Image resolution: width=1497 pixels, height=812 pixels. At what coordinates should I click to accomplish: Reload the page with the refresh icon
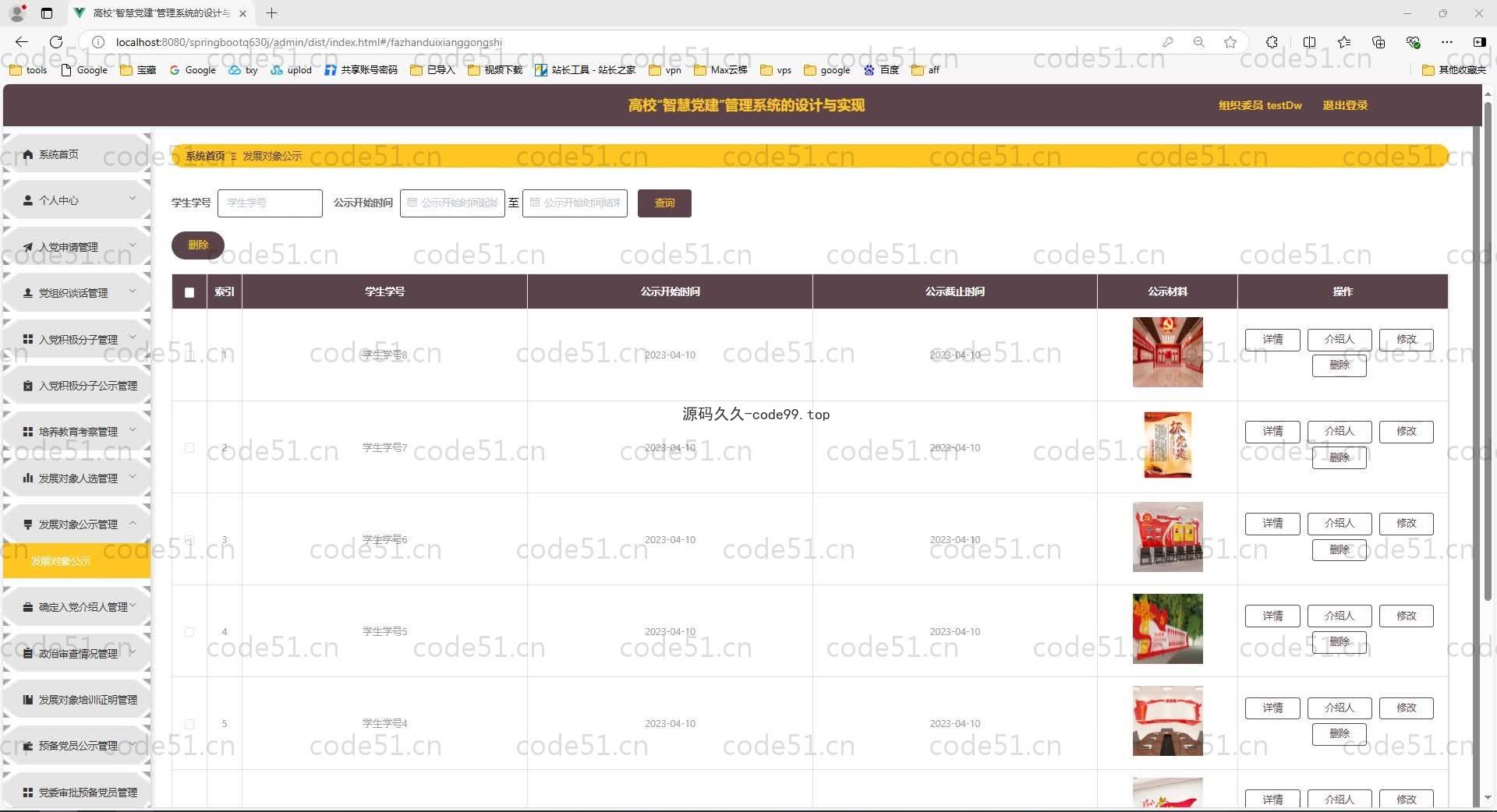click(x=56, y=42)
